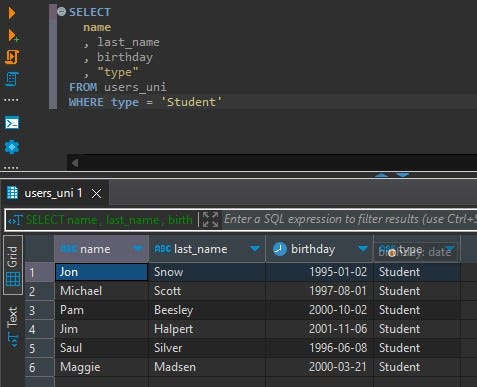Screen dimensions: 477x387
Task: Select row number 2 header
Action: (40, 291)
